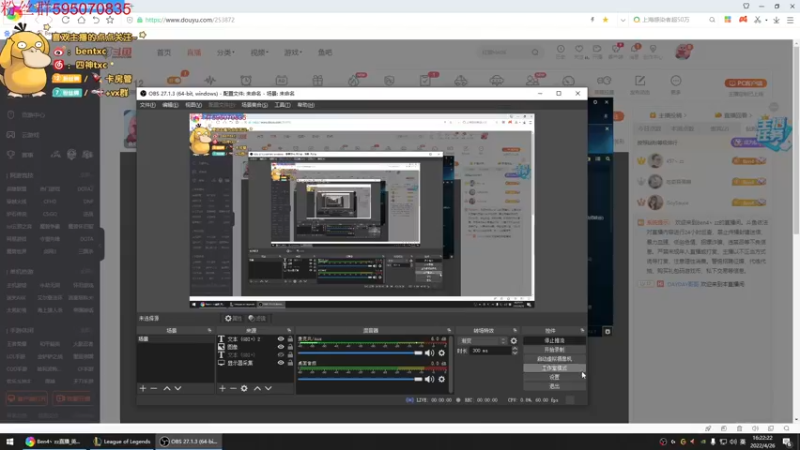Viewport: 800px width, 450px height.
Task: Go to browser home page icon
Action: coord(81,20)
